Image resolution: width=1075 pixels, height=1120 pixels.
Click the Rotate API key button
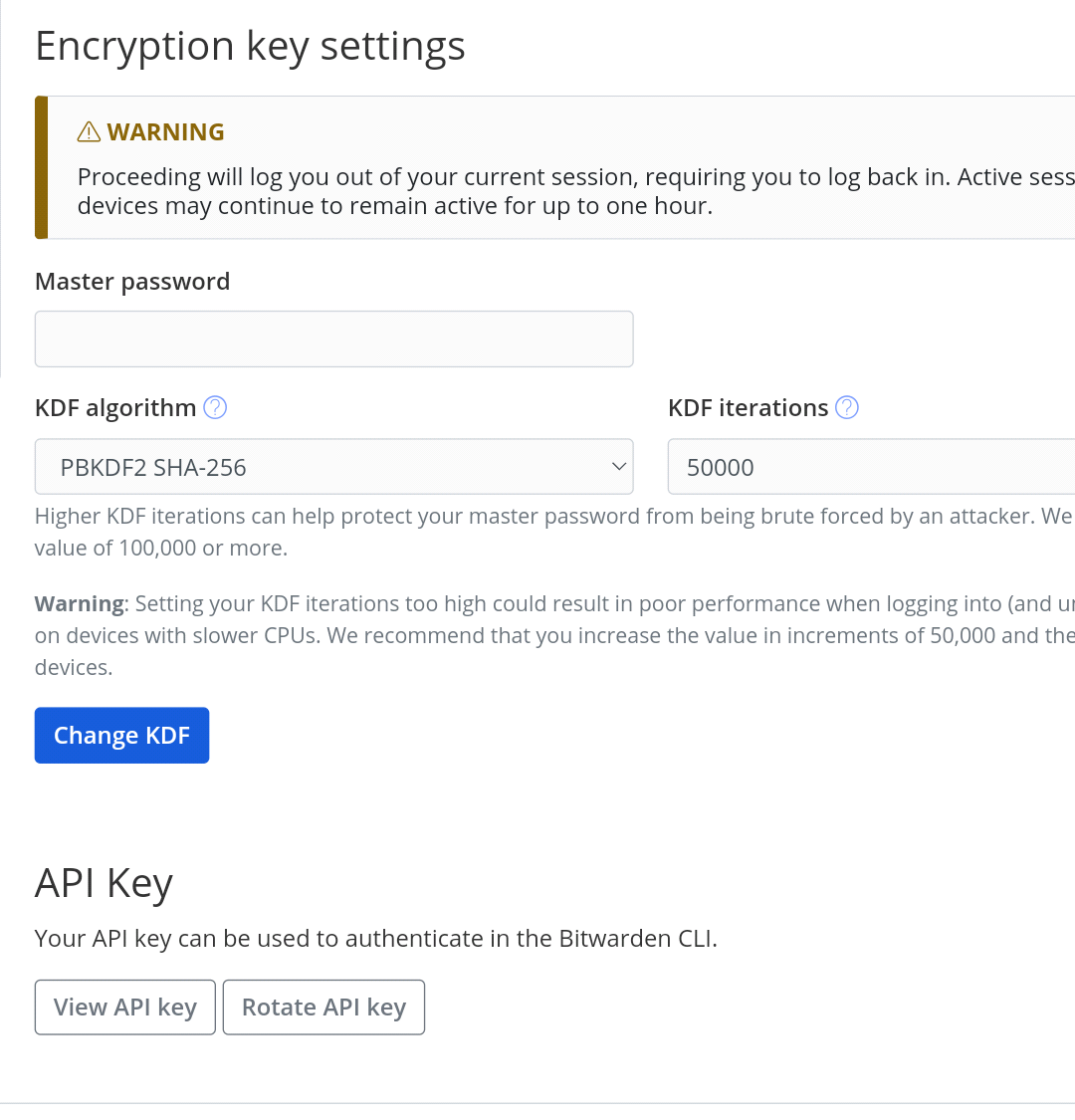[x=323, y=1008]
